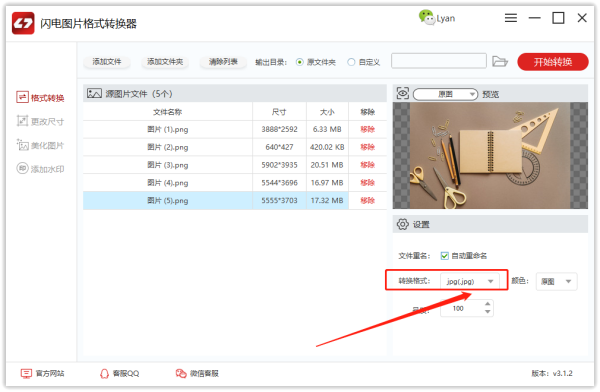Click size cell 3888*2592
Image resolution: width=600 pixels, height=392 pixels.
click(279, 129)
